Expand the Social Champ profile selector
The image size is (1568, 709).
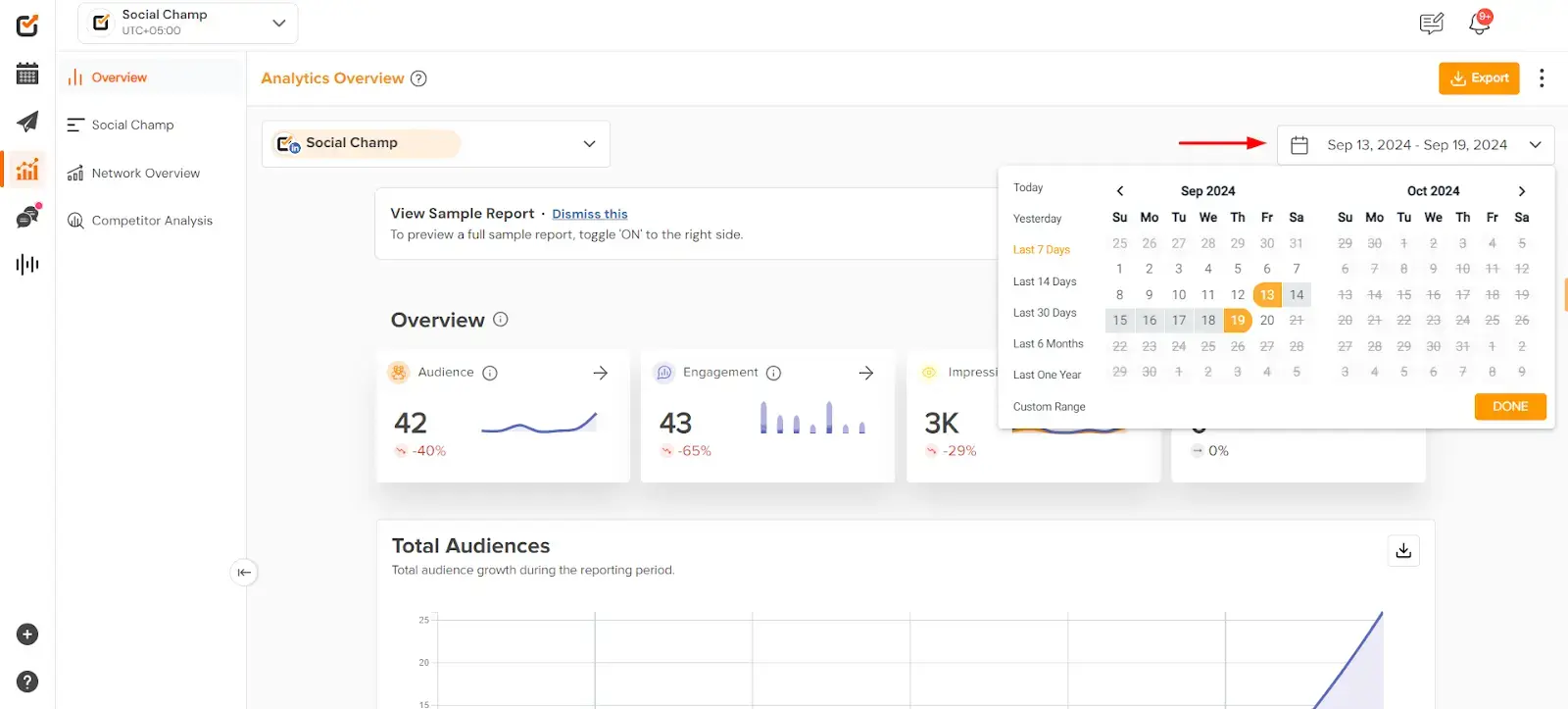click(x=436, y=144)
